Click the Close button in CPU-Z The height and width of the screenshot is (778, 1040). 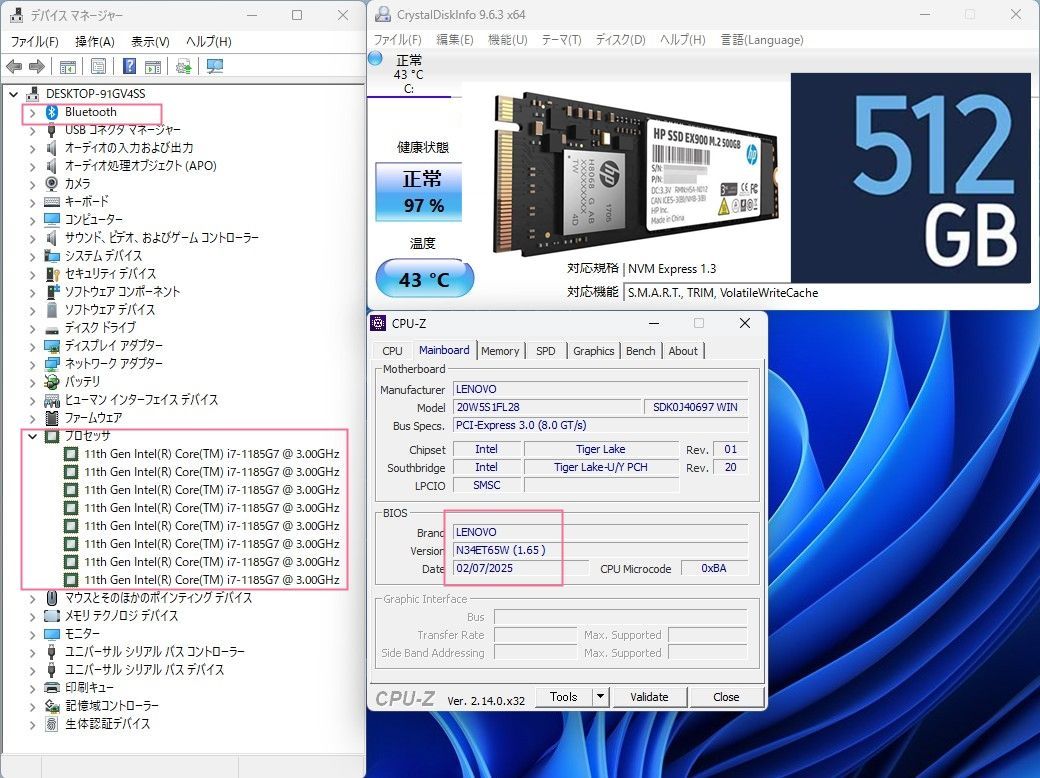[726, 696]
